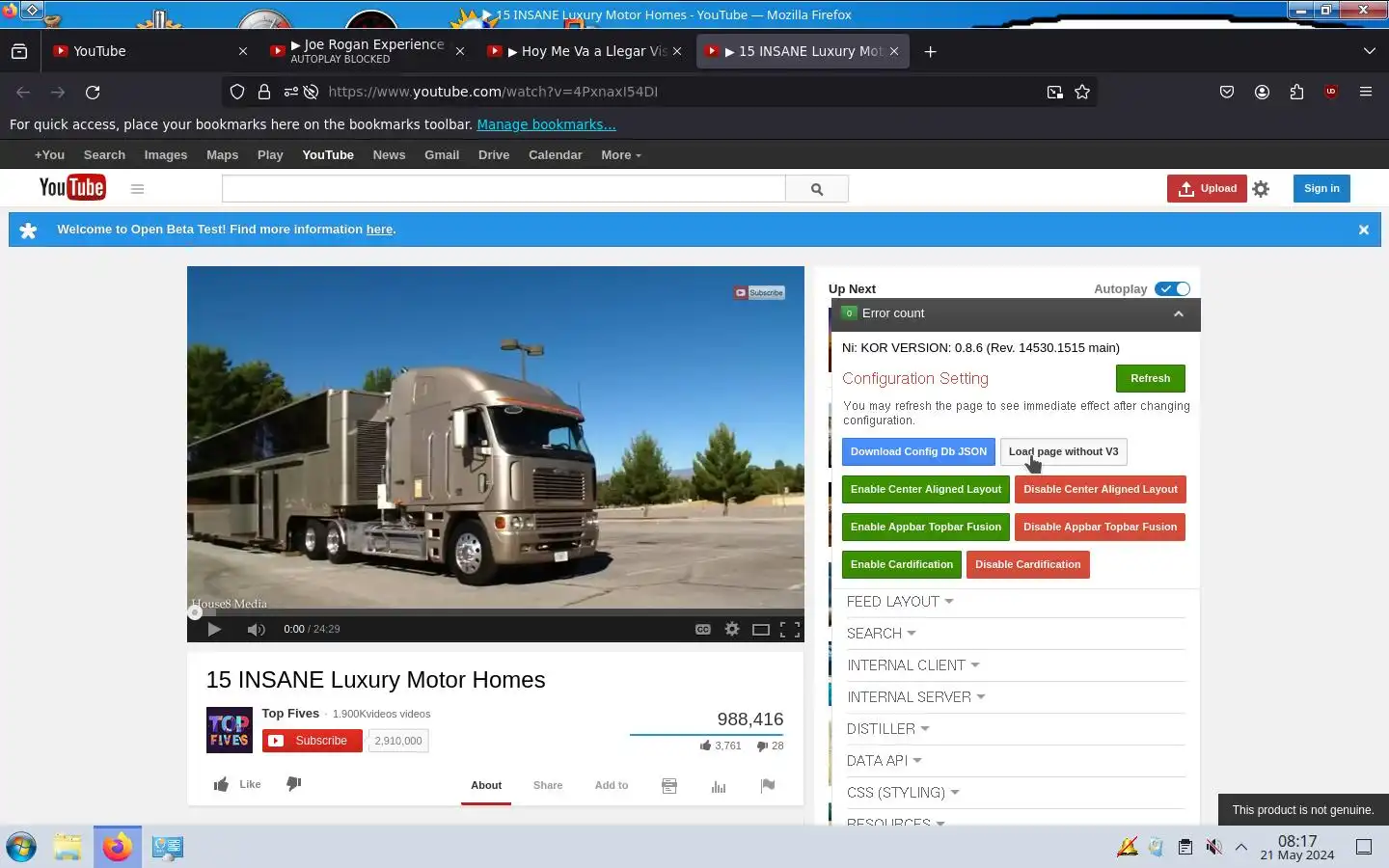Click Disable Center Aligned Layout
This screenshot has height=868, width=1389.
tap(1101, 490)
